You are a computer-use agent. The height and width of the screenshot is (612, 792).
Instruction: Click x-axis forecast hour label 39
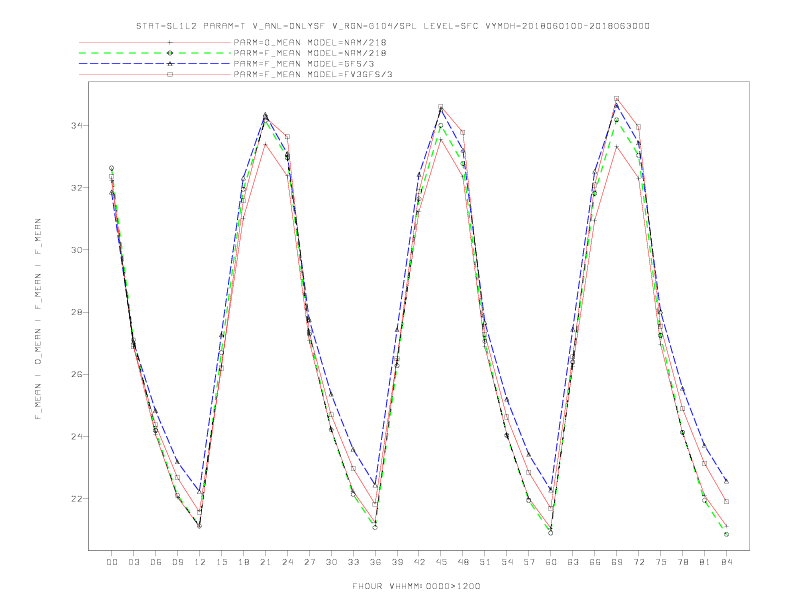pyautogui.click(x=397, y=562)
